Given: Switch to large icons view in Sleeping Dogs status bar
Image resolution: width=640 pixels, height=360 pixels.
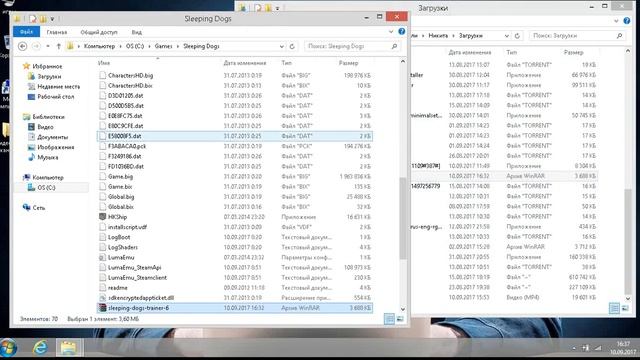Looking at the screenshot, I should pyautogui.click(x=400, y=319).
